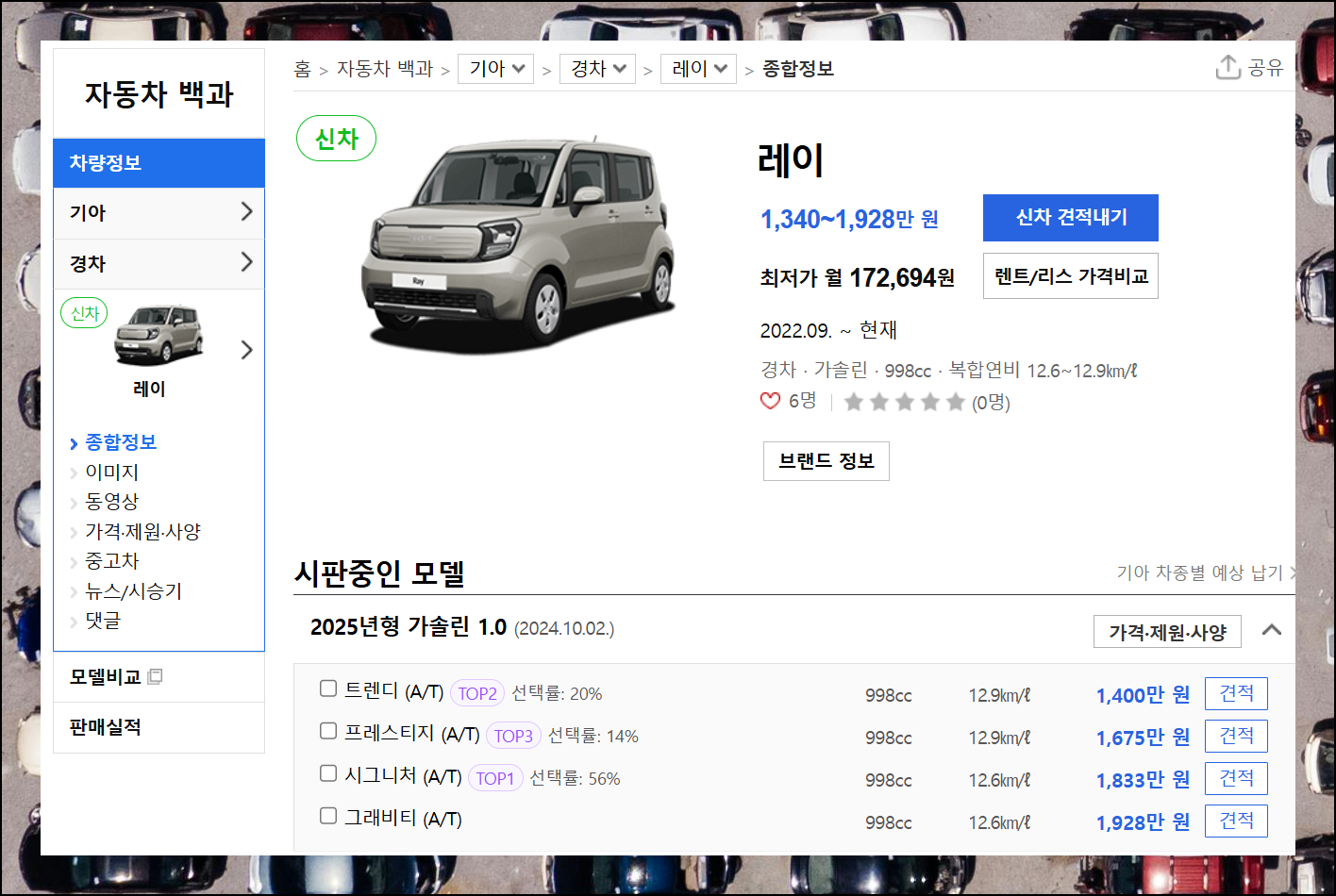1336x896 pixels.
Task: Click the 1,833만 원 price
Action: click(x=1143, y=781)
